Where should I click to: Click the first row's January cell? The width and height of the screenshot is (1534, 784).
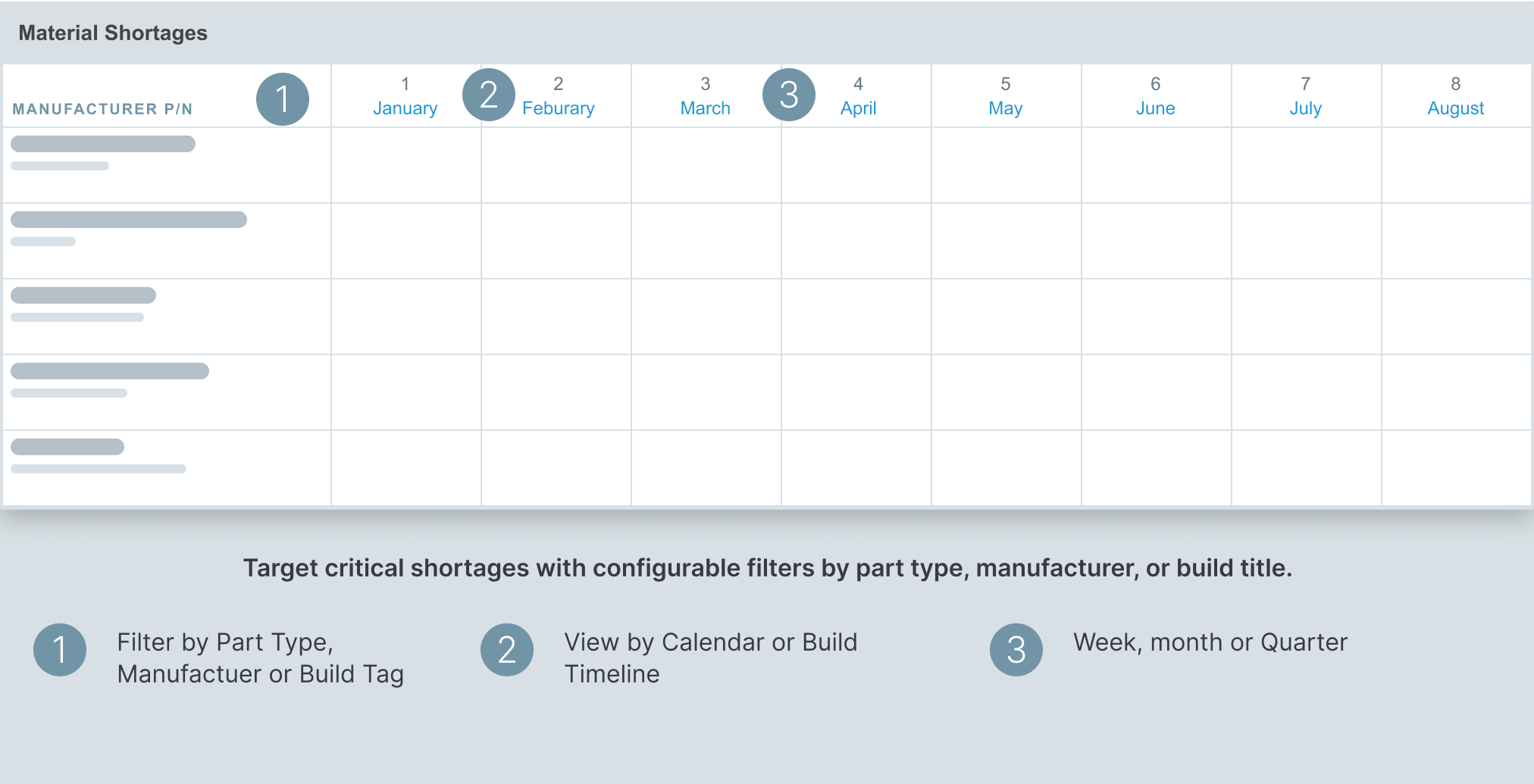(x=406, y=165)
